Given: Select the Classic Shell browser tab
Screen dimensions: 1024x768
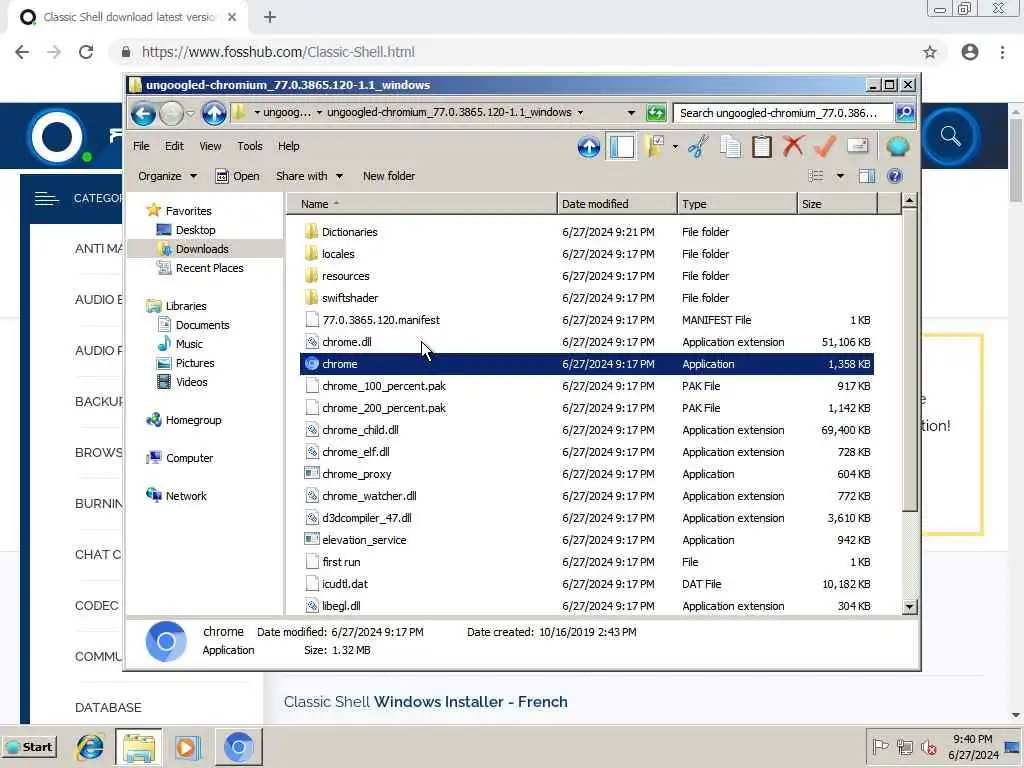Looking at the screenshot, I should [127, 18].
